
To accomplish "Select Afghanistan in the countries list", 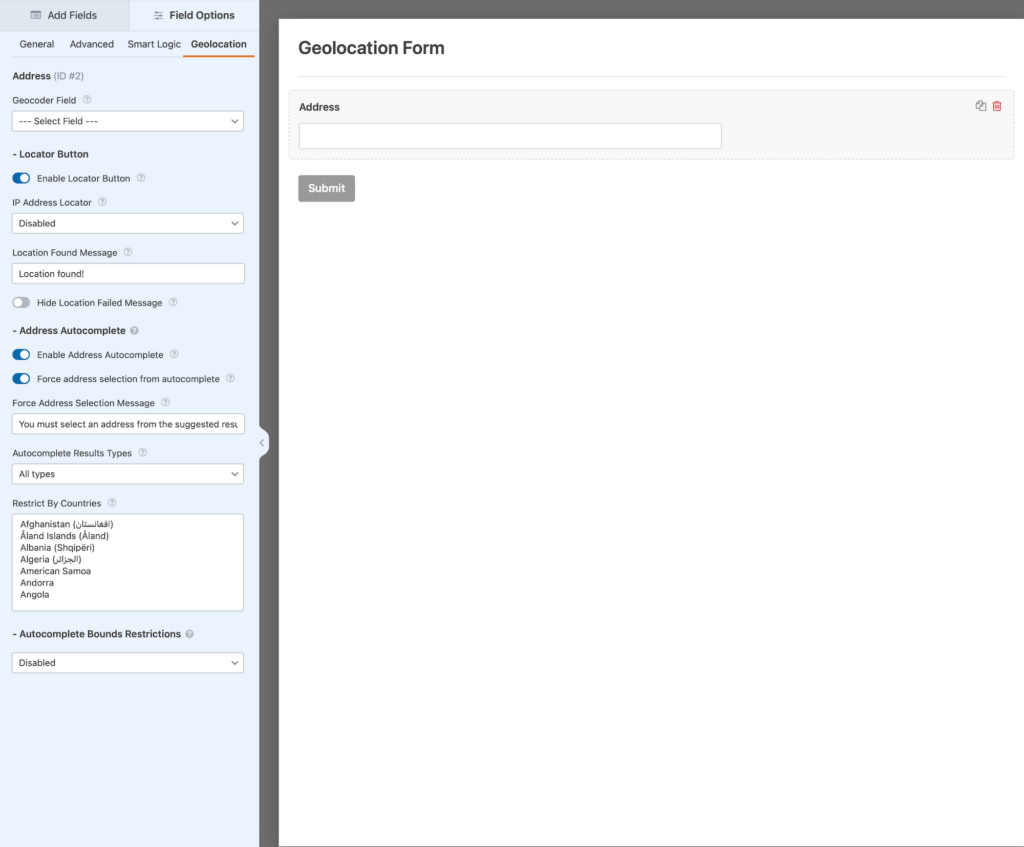I will [x=66, y=524].
